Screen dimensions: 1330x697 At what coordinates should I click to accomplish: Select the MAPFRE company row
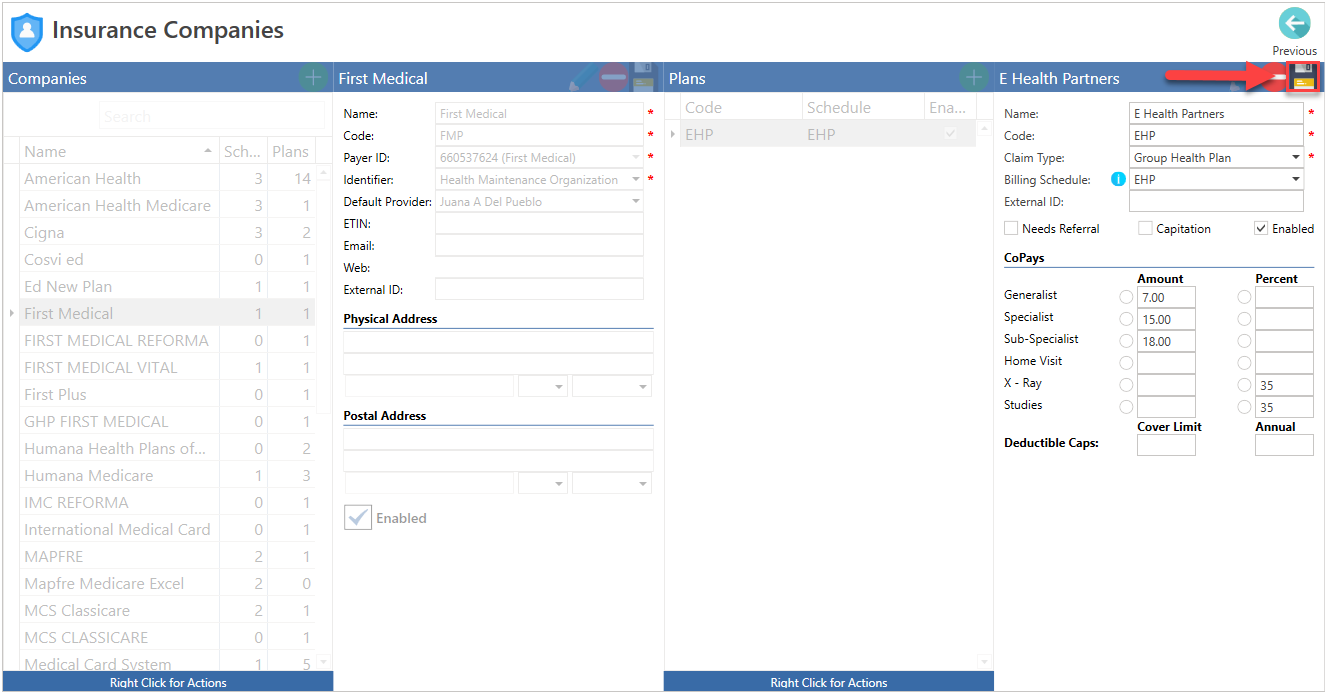tap(168, 556)
